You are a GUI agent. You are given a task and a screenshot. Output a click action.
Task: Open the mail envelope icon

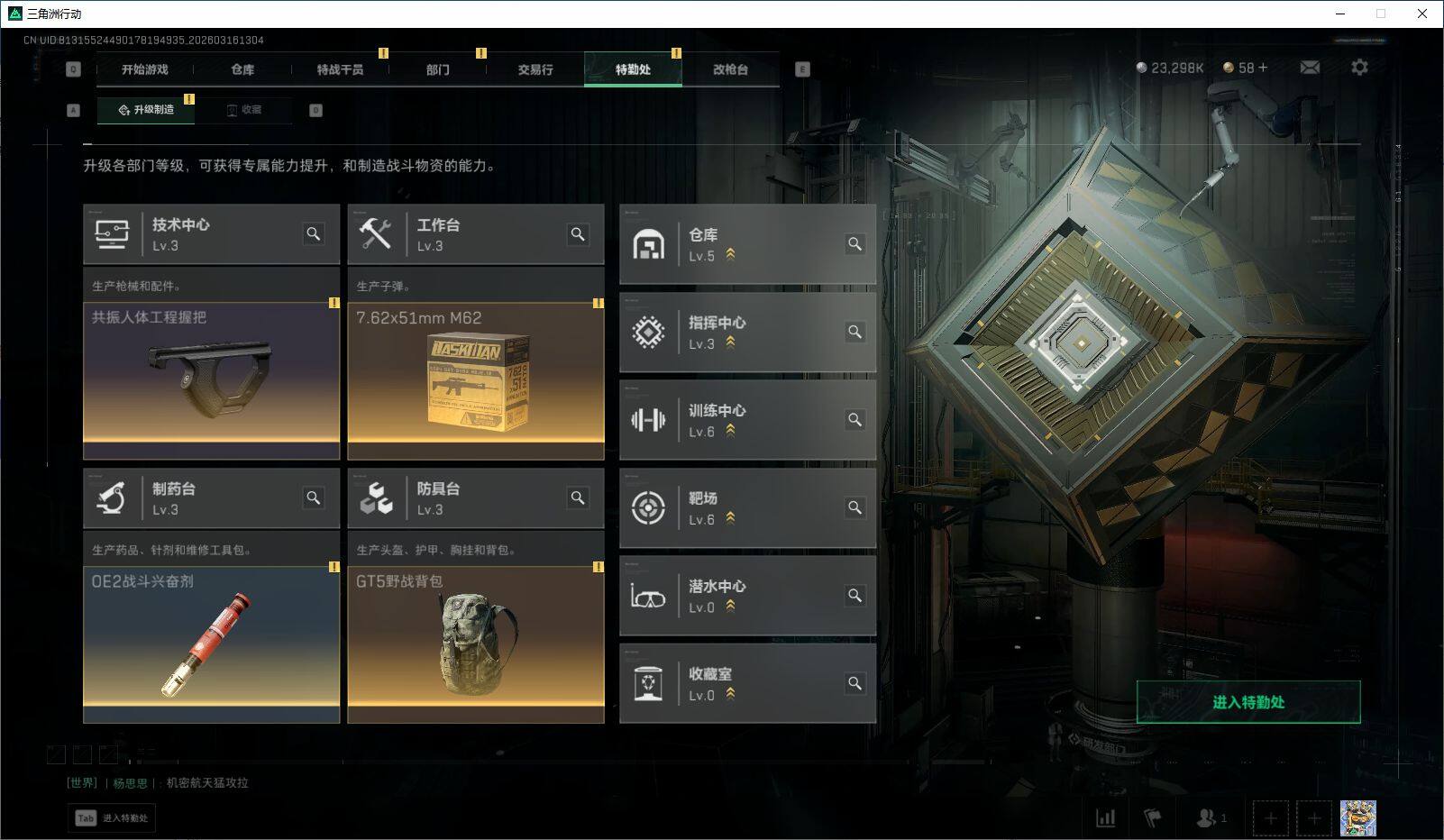[1310, 68]
